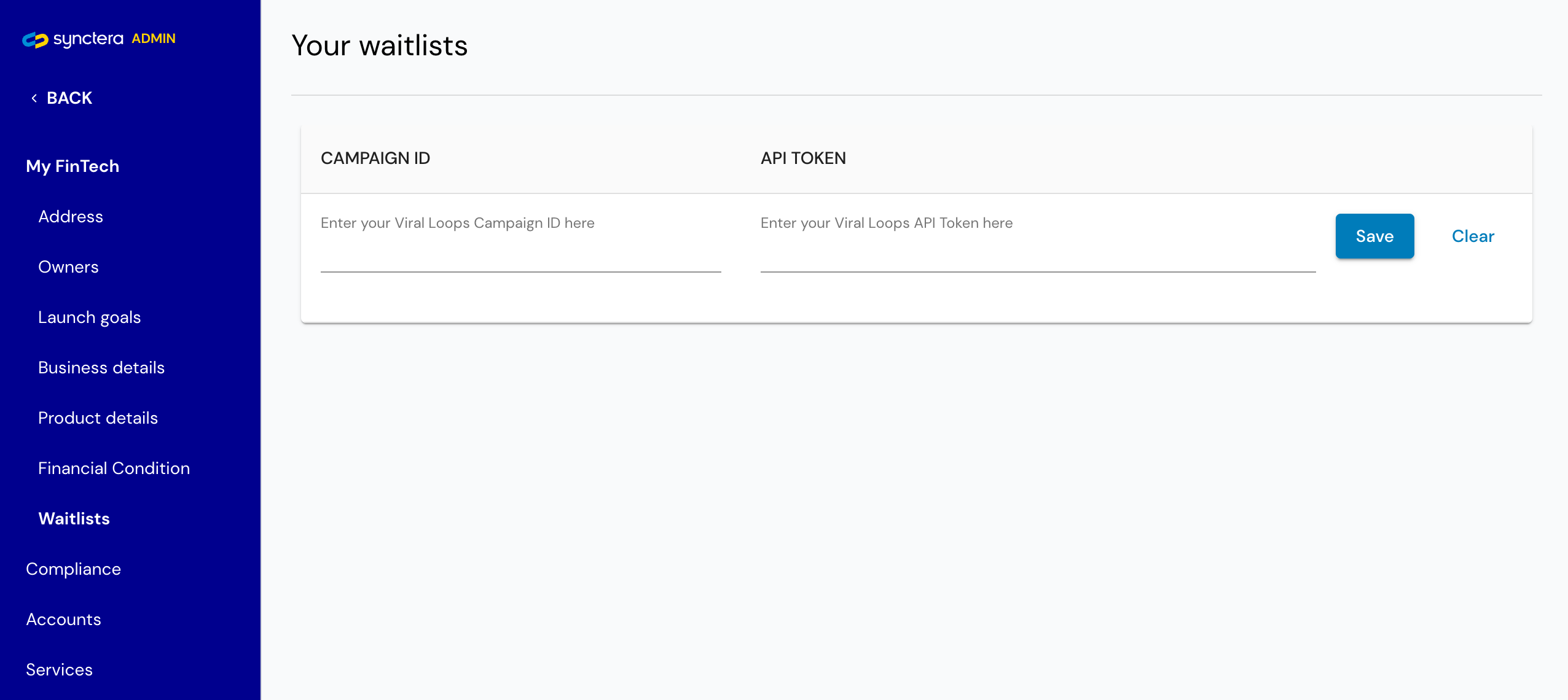Navigate to Launch goals
Screen dimensions: 1568x700
tap(90, 317)
